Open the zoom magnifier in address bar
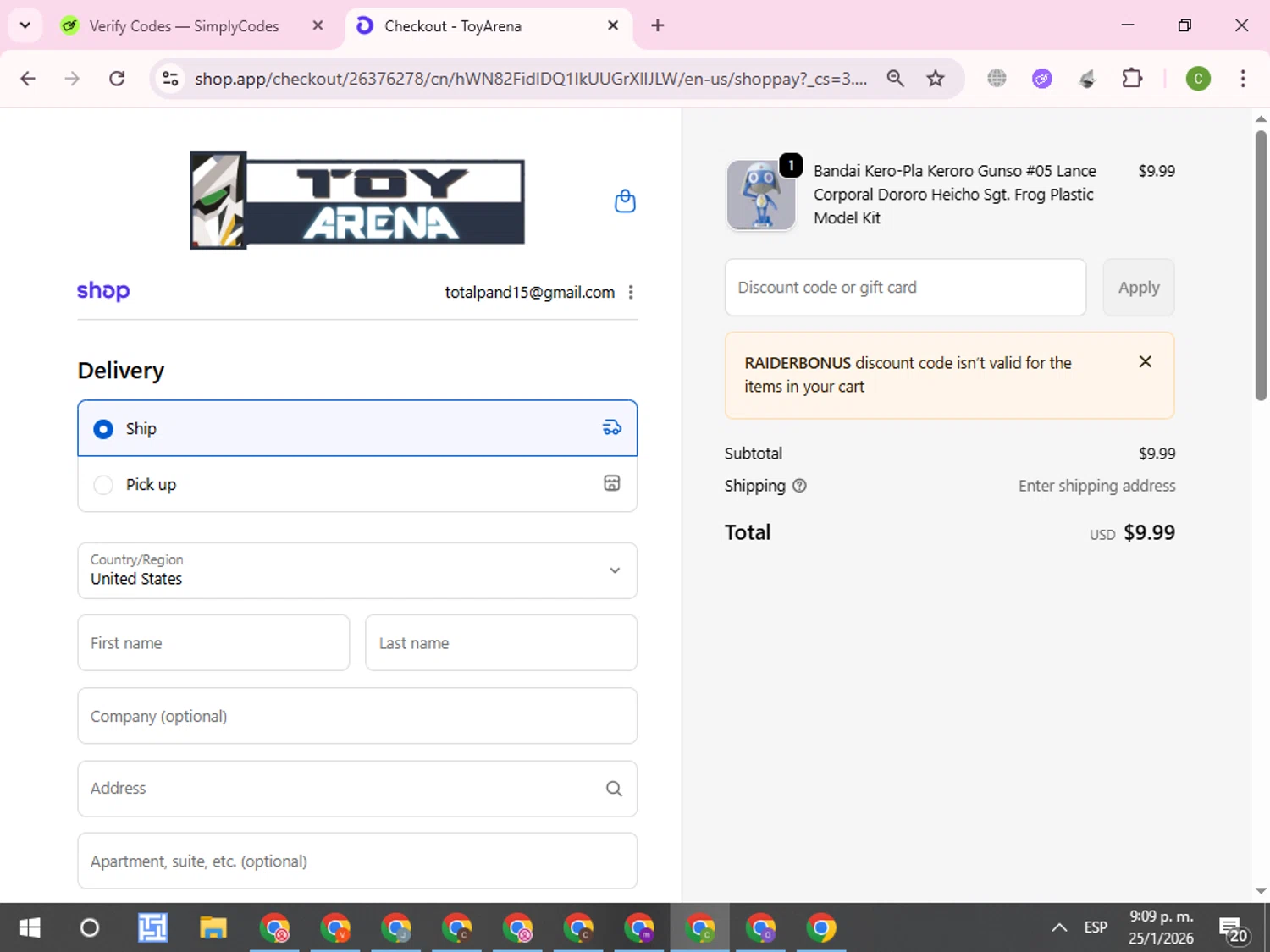 [x=895, y=79]
